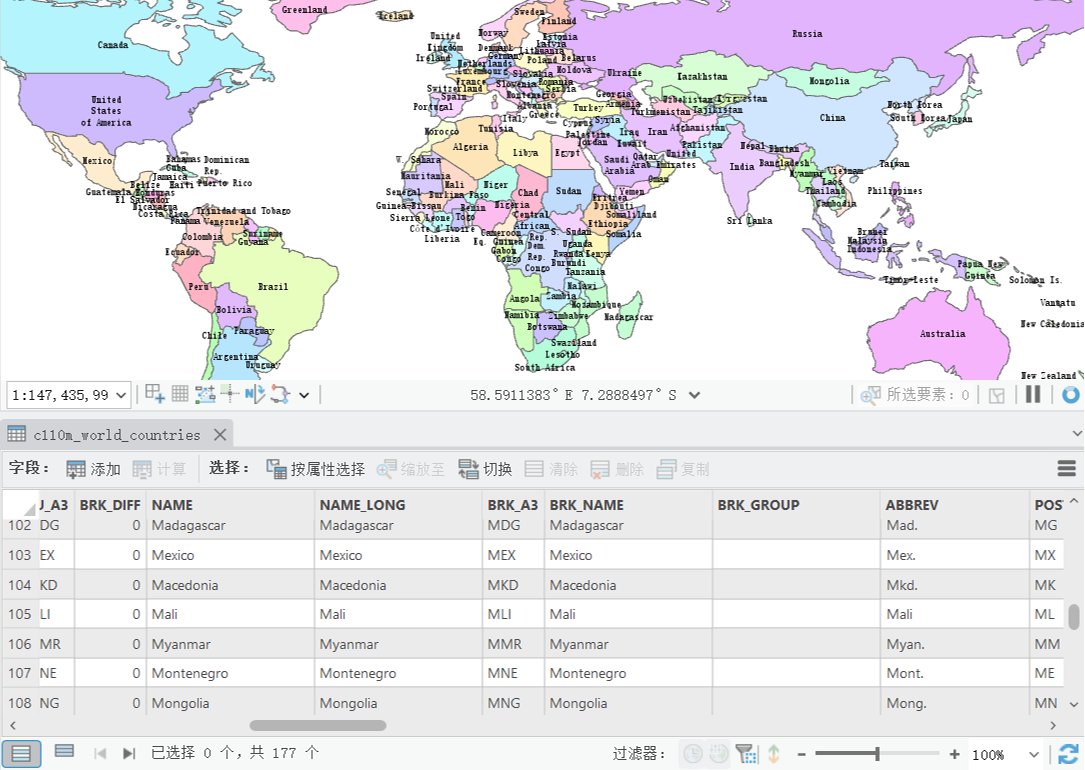
Task: Close the c110m_world_countries table tab
Action: pyautogui.click(x=220, y=434)
